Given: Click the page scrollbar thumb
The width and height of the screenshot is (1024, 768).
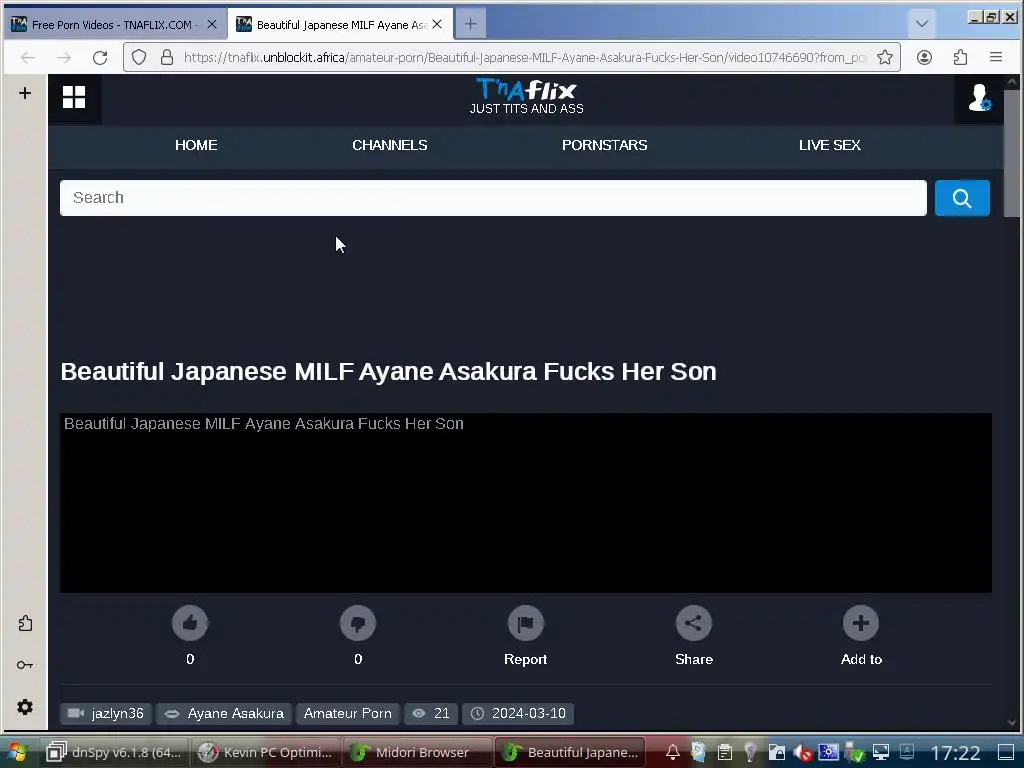Looking at the screenshot, I should (x=1012, y=153).
